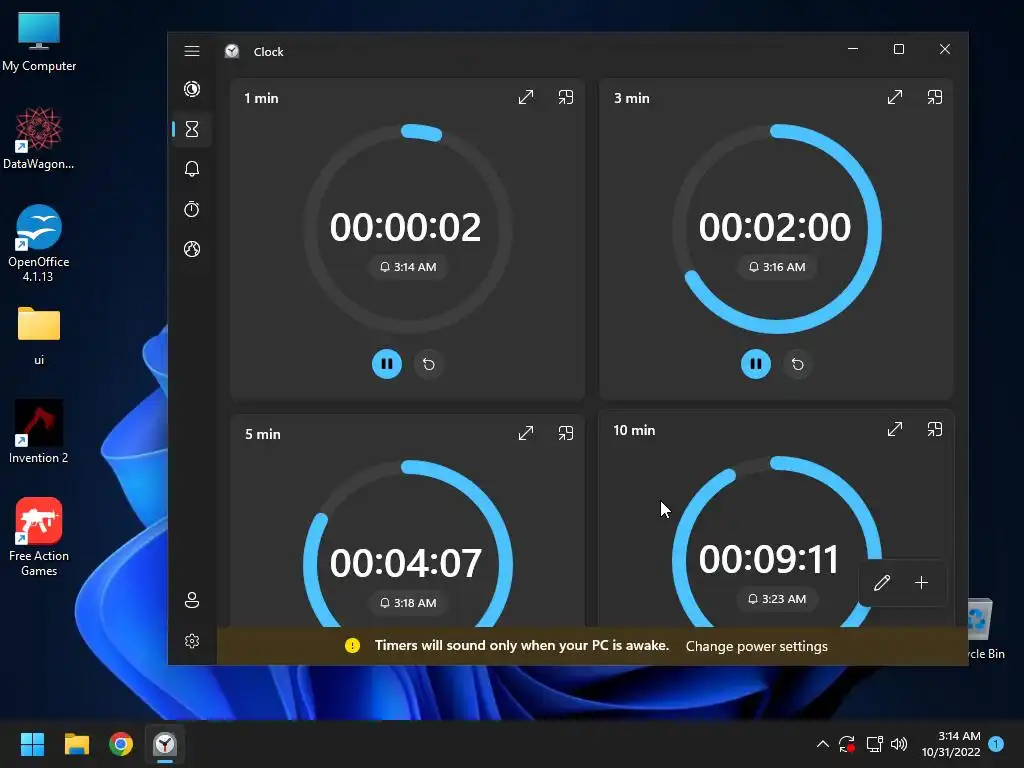Click the 00:09:11 countdown display
1024x768 pixels.
(769, 559)
